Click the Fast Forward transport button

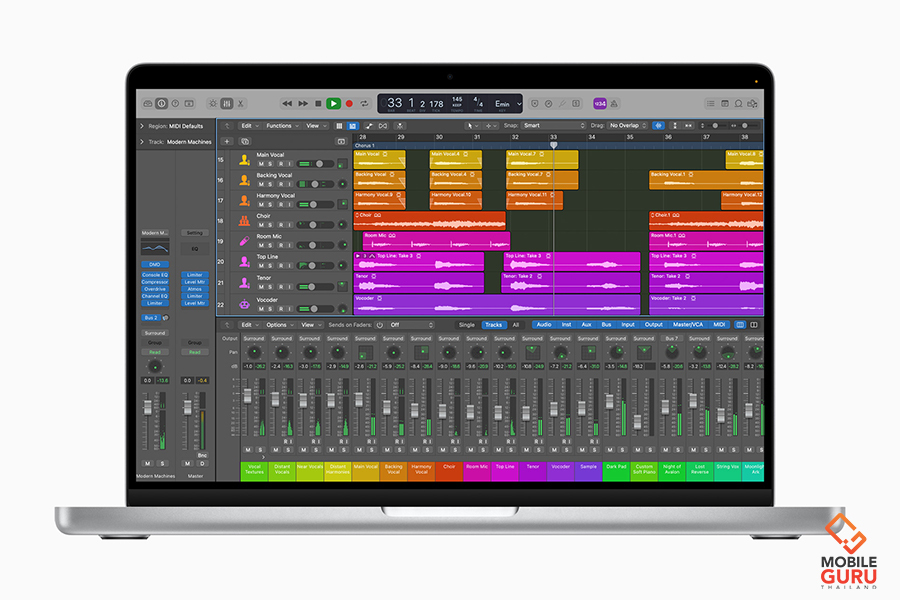tap(302, 104)
